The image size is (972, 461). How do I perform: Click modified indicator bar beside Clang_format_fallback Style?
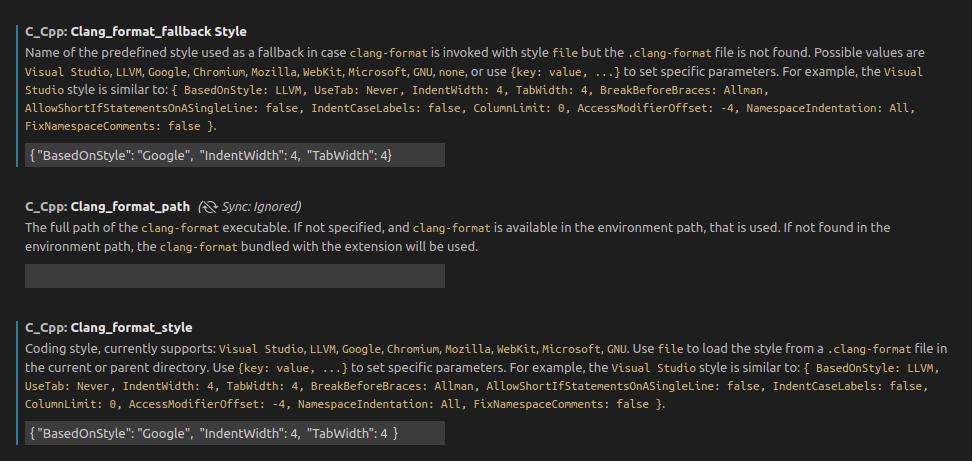18,95
